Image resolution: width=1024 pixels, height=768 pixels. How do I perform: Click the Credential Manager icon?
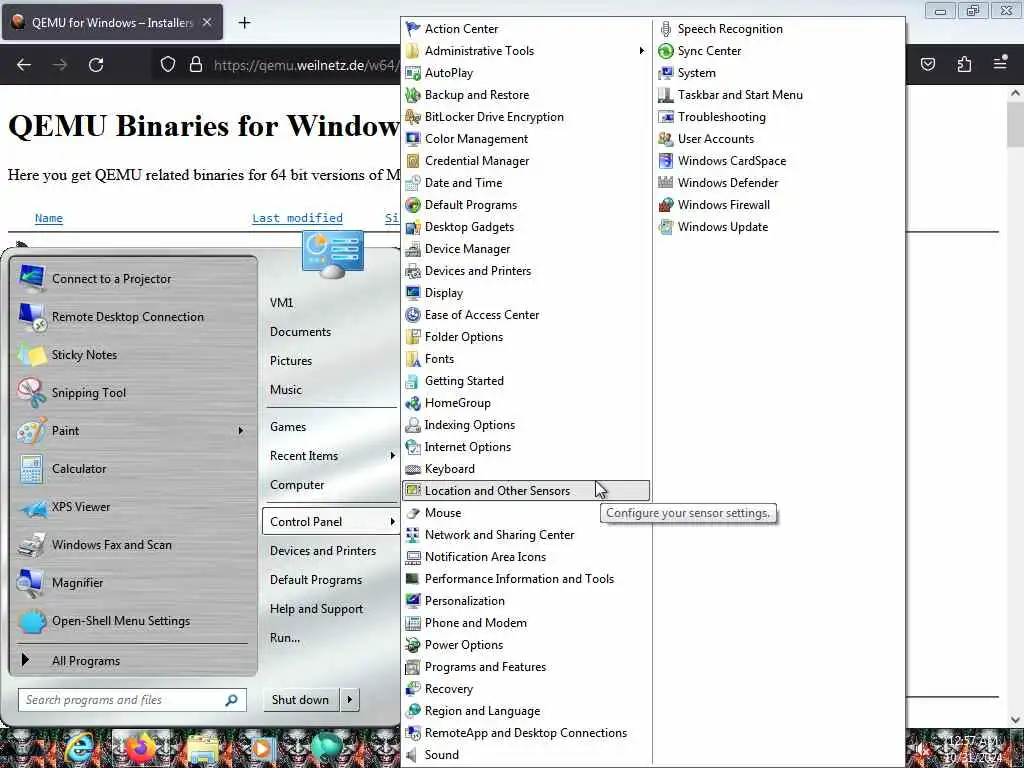413,161
